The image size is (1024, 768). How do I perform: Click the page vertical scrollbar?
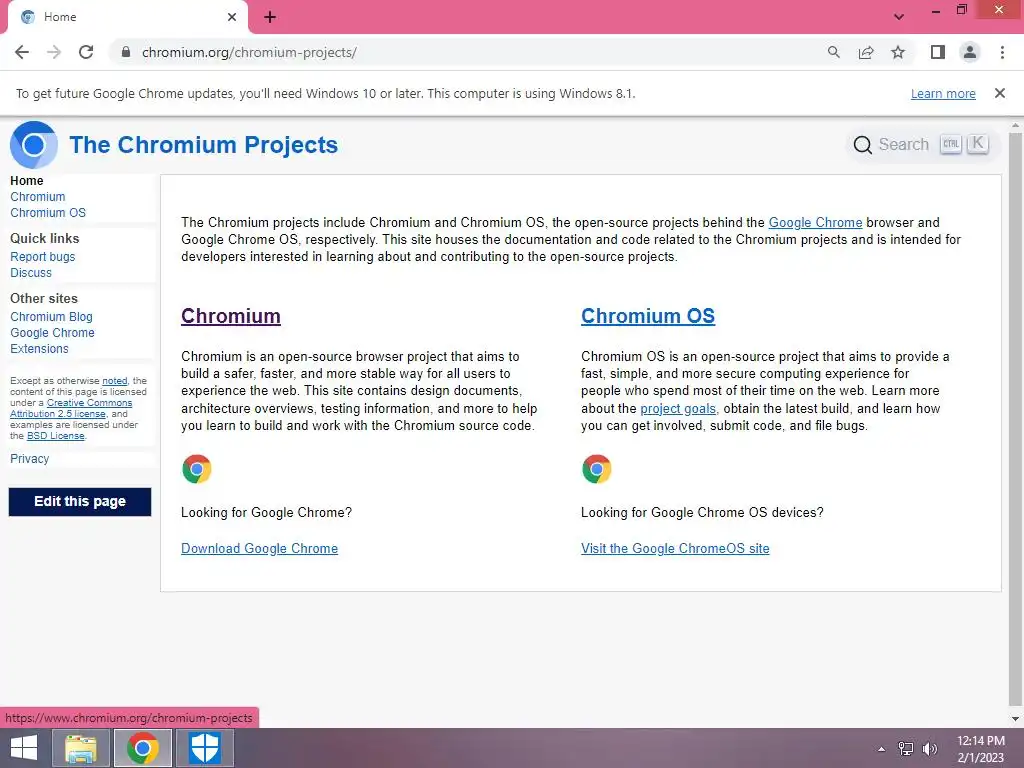pos(1015,418)
